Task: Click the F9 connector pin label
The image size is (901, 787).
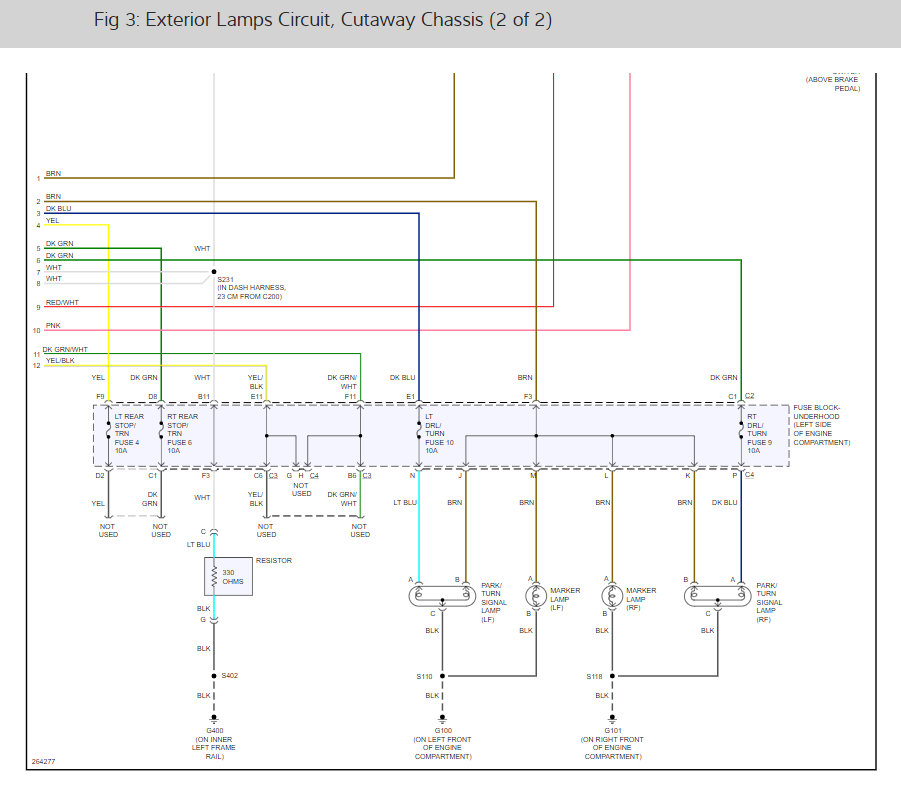Action: point(100,396)
